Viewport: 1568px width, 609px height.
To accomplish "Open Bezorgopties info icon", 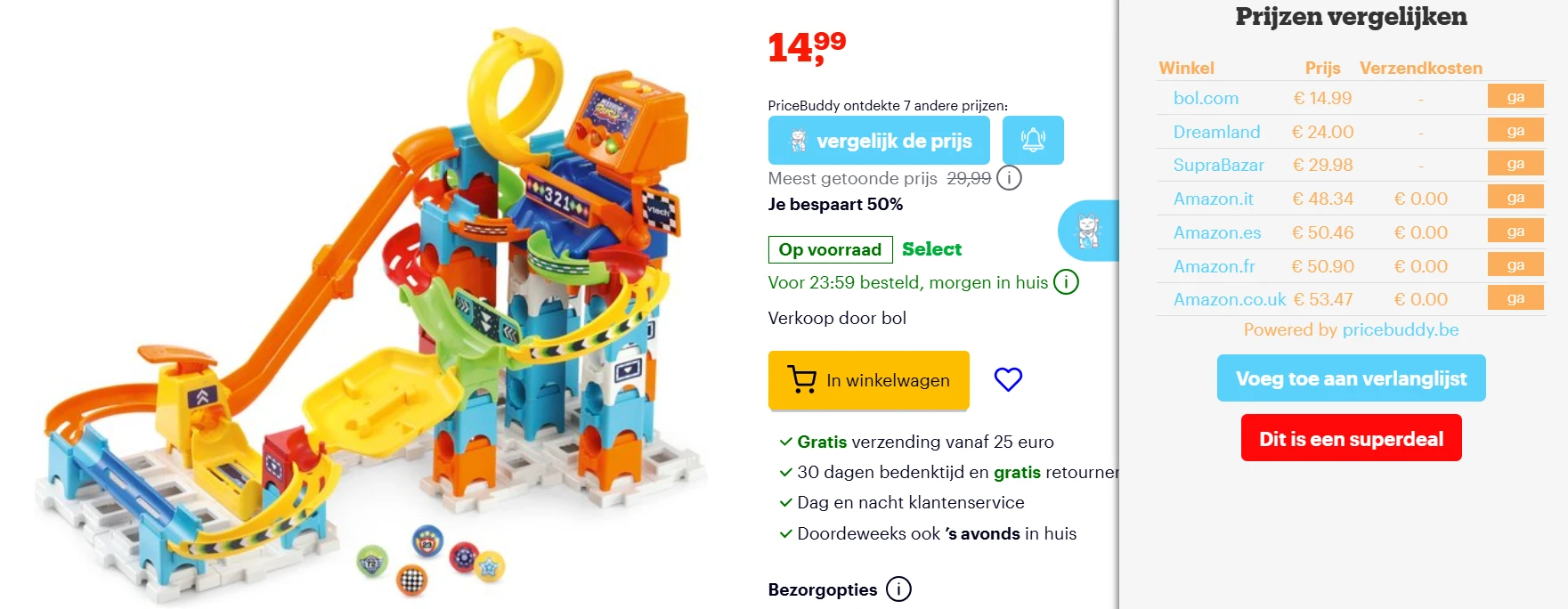I will pyautogui.click(x=898, y=589).
